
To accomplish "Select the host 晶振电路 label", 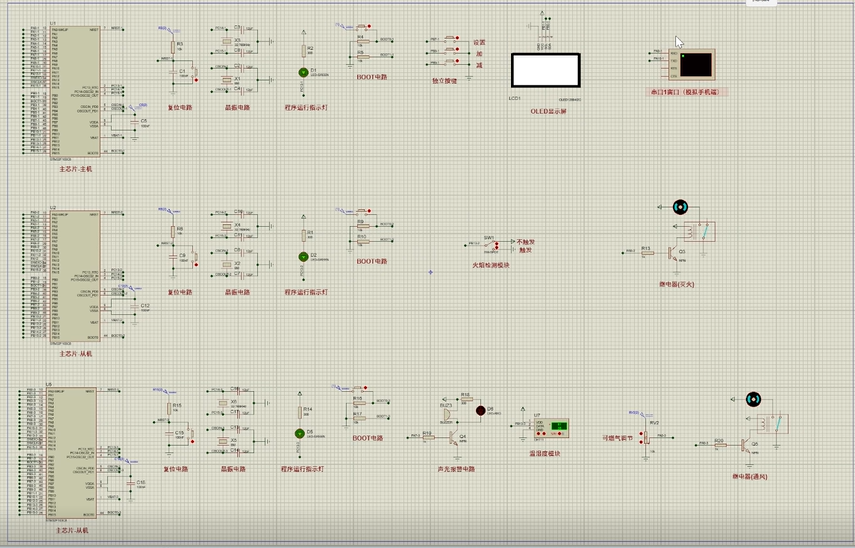I will point(237,107).
